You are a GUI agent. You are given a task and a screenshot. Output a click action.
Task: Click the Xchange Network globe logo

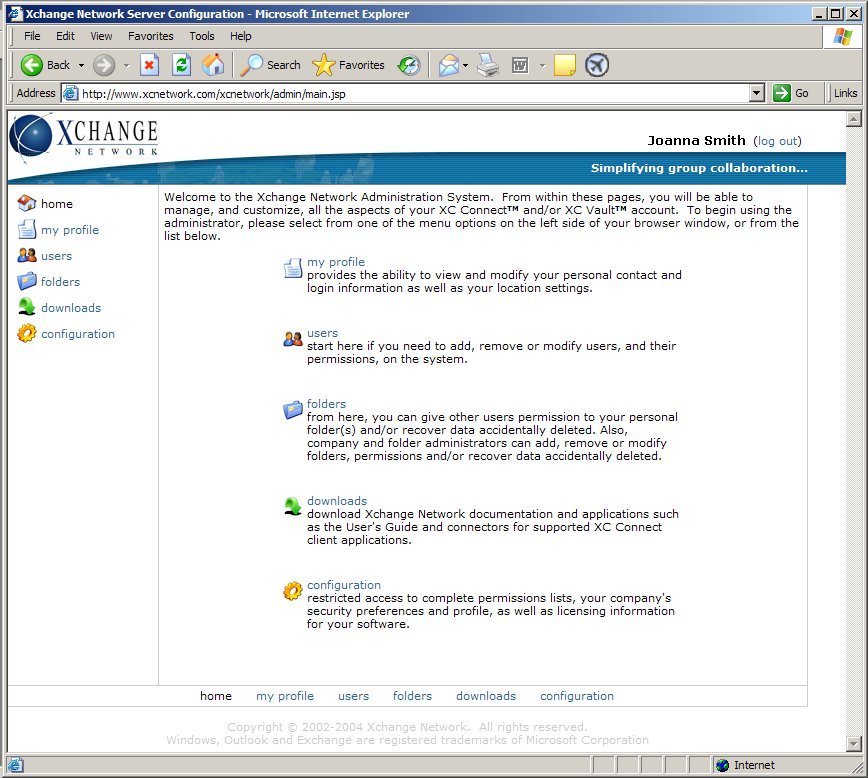coord(30,136)
